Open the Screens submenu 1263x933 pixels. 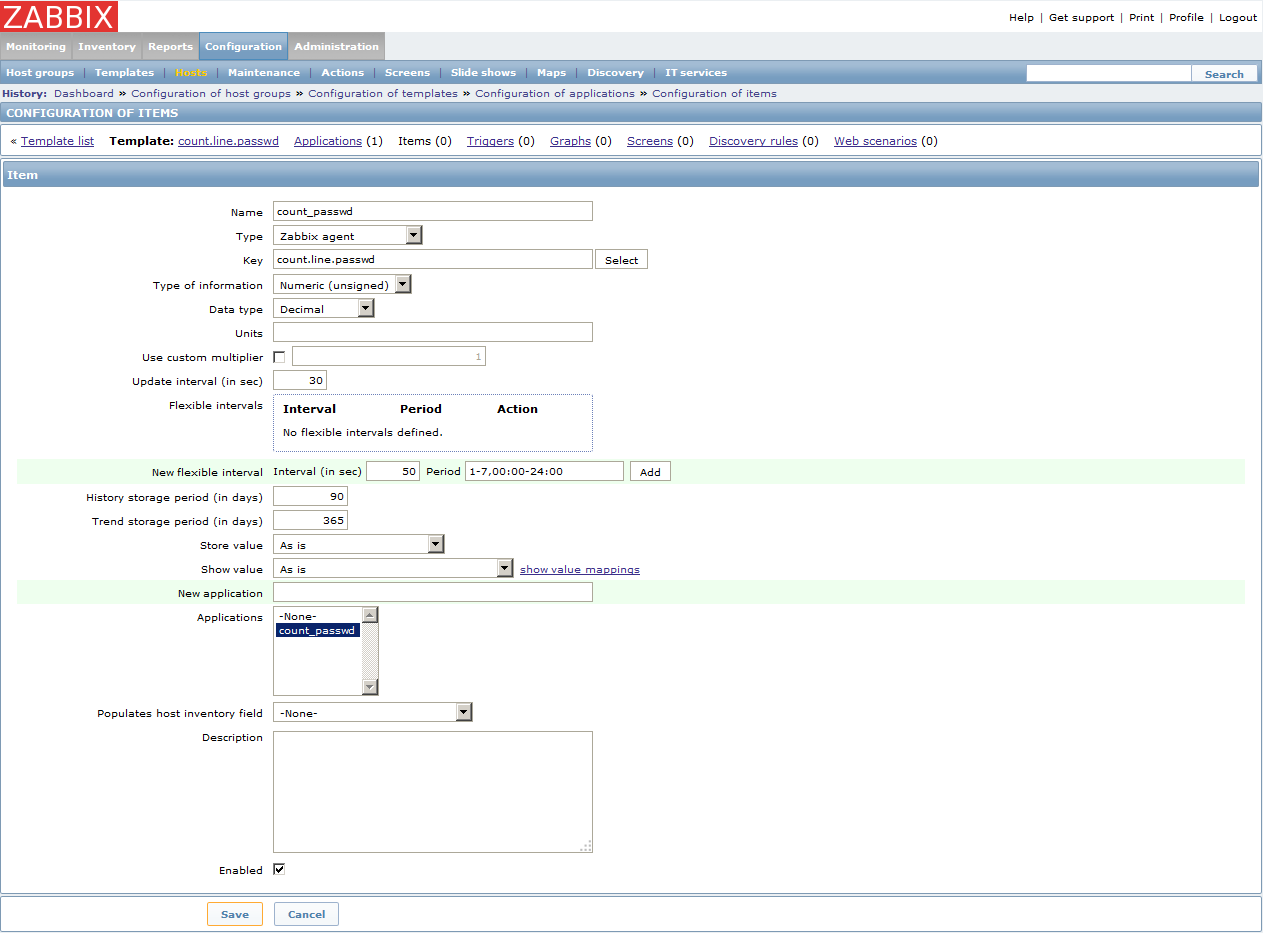407,72
